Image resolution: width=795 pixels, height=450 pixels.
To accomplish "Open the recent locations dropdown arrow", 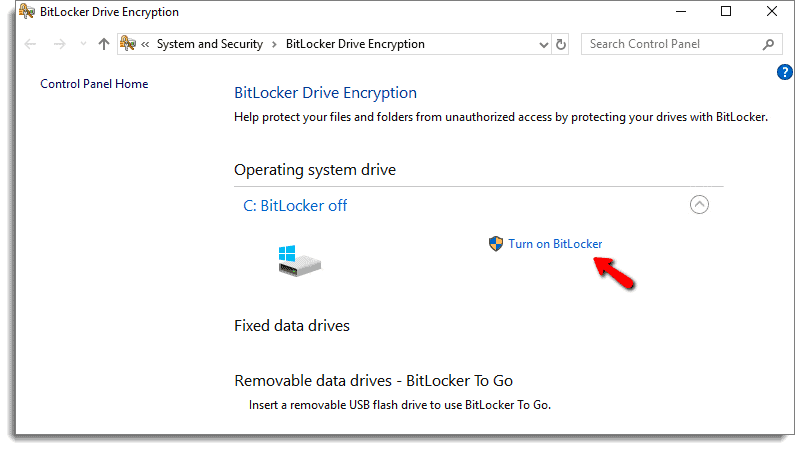I will click(x=83, y=44).
